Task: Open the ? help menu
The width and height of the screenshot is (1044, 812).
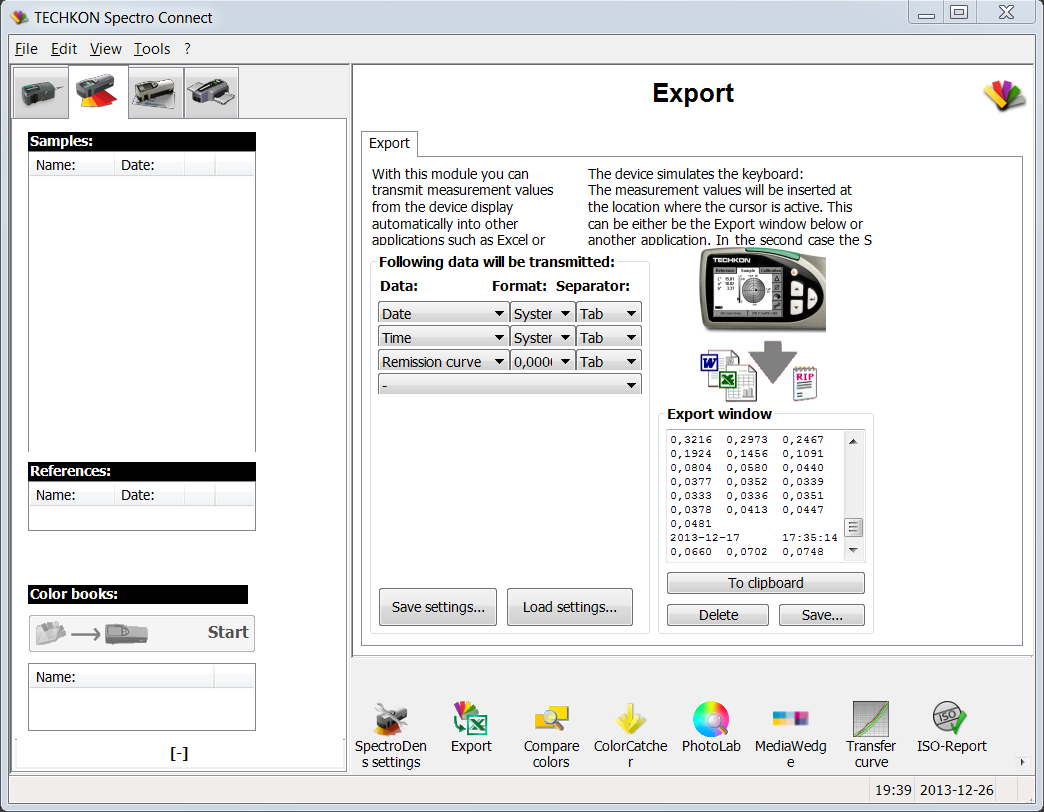Action: coord(188,49)
